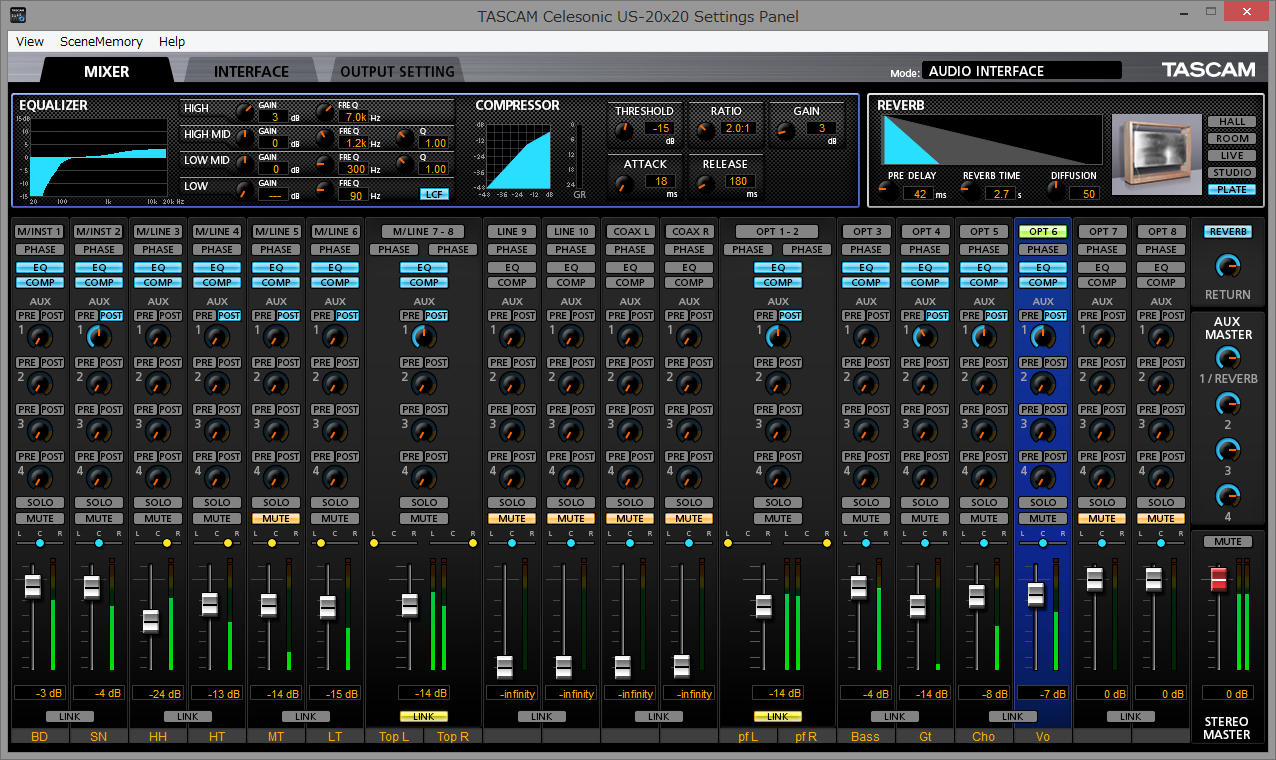Image resolution: width=1276 pixels, height=760 pixels.
Task: Open the OUTPUT SETTING tab
Action: tap(397, 71)
